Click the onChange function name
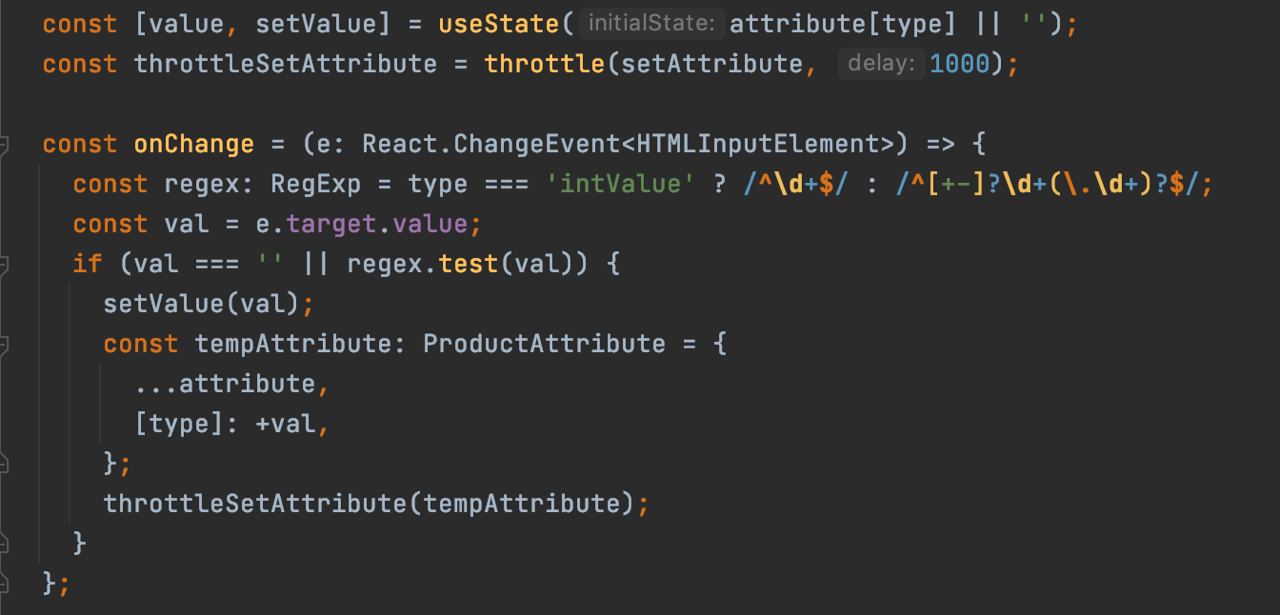1280x615 pixels. coord(194,144)
